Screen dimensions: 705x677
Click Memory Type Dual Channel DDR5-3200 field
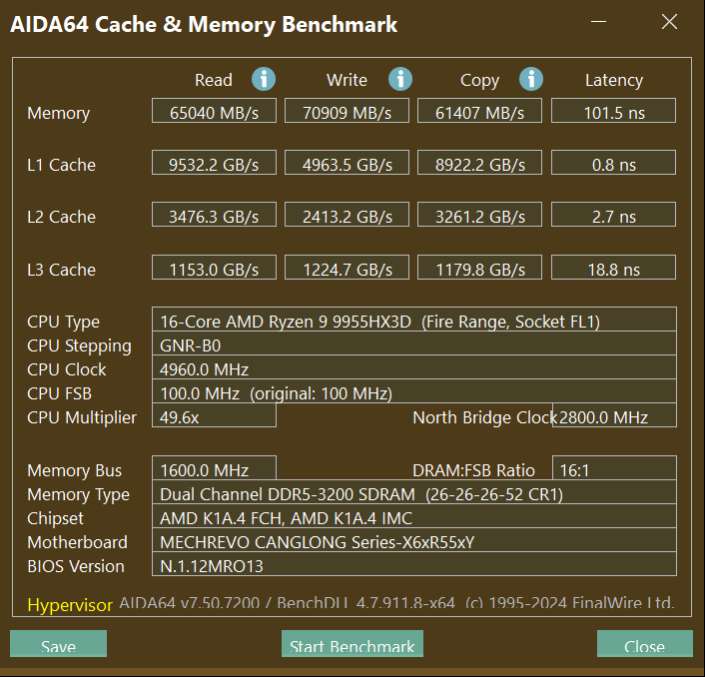point(414,492)
